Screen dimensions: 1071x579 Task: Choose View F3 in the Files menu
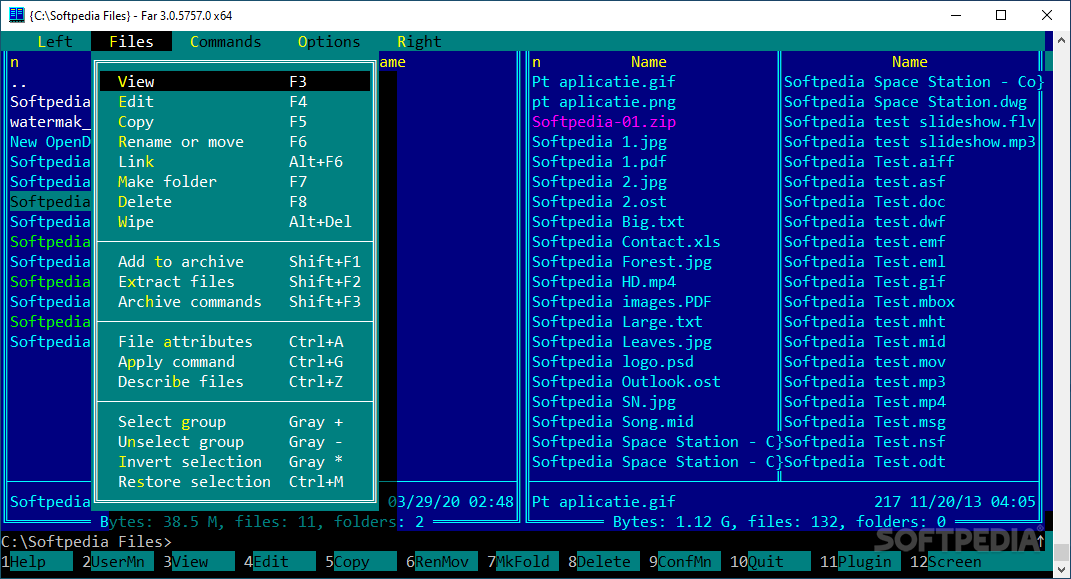coord(235,81)
